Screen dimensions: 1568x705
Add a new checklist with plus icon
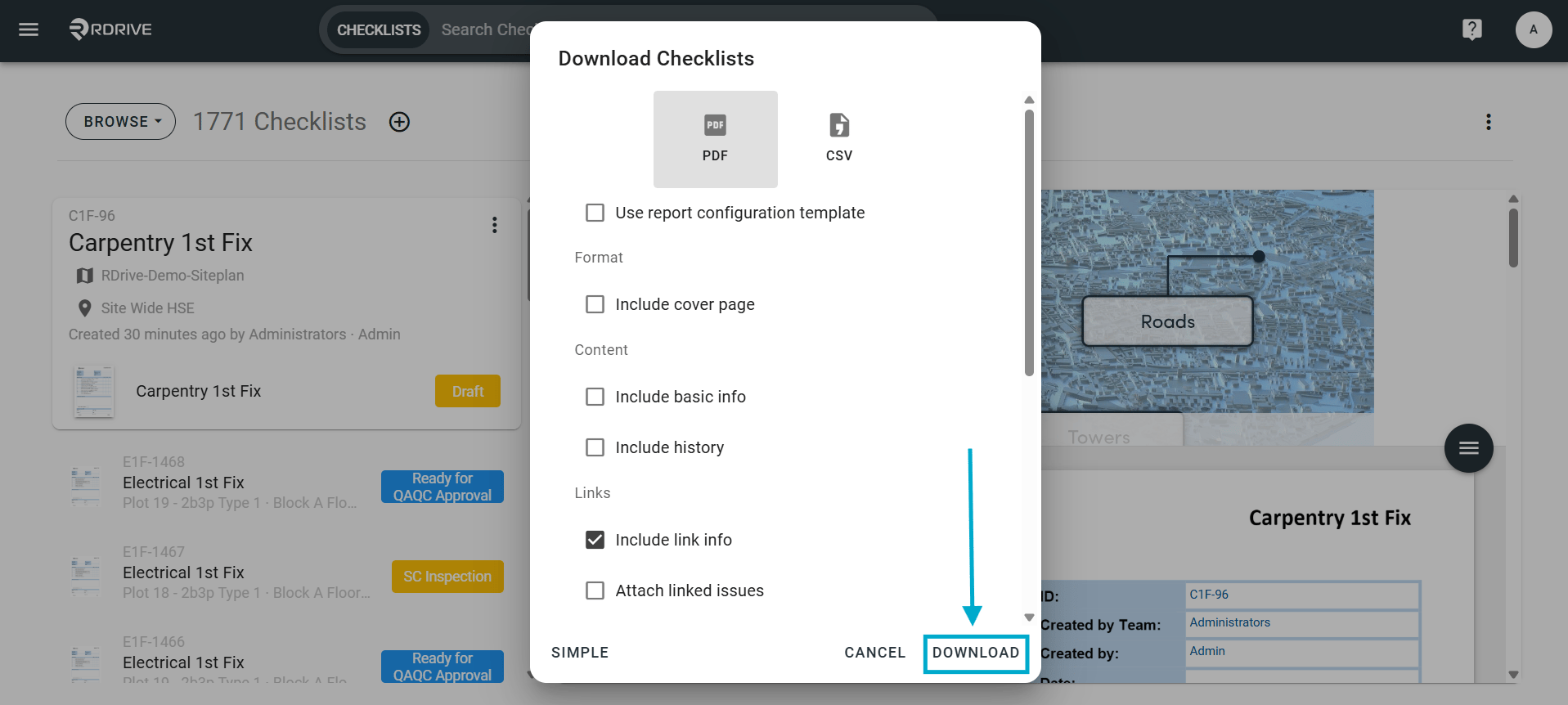coord(399,122)
